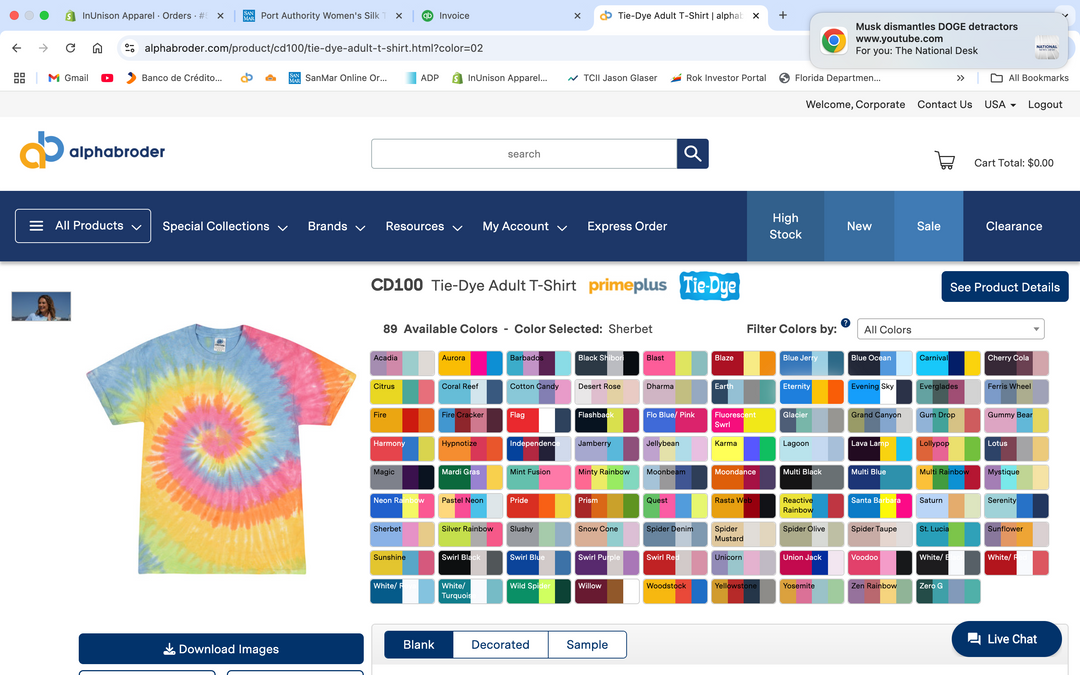Screen dimensions: 1080x675
Task: Expand the All Products menu
Action: [83, 226]
